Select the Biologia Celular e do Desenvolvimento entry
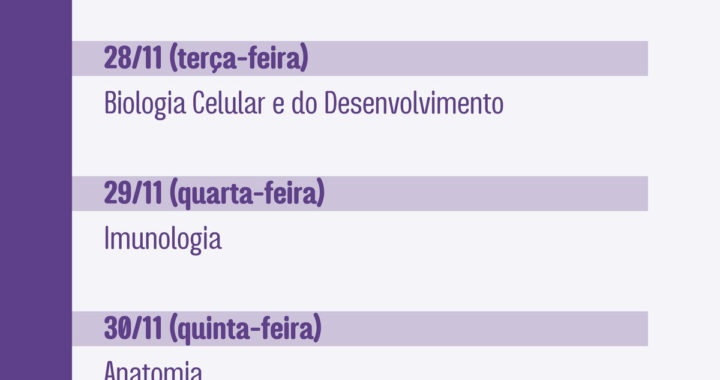This screenshot has height=380, width=720. point(304,104)
